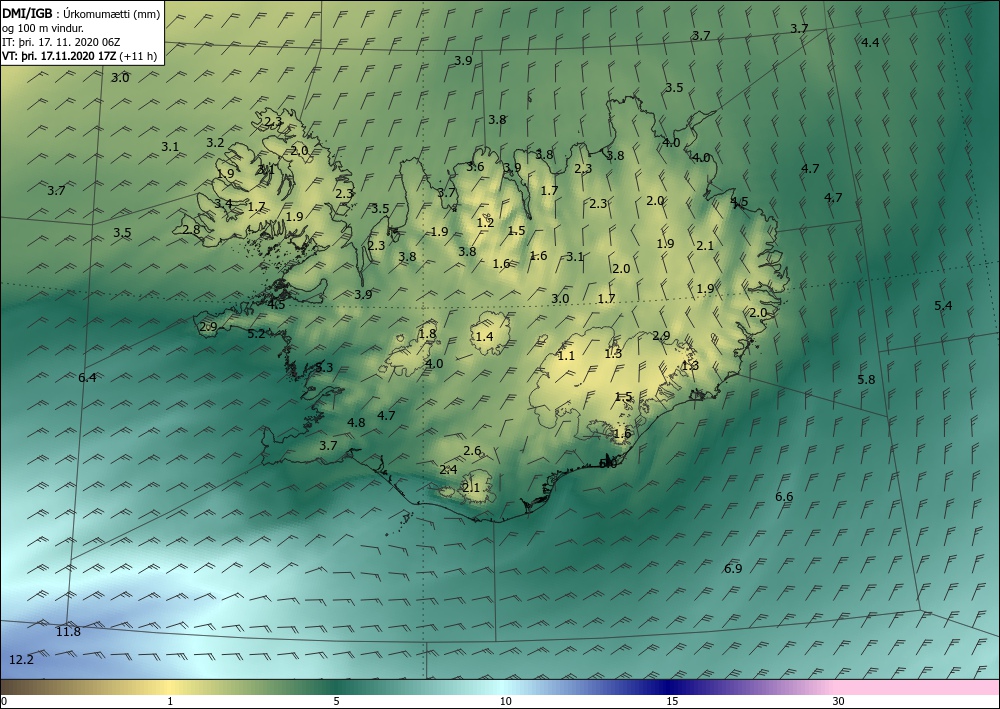Click the 11.8 value on the map
Screen dimensions: 1000x709
(68, 632)
